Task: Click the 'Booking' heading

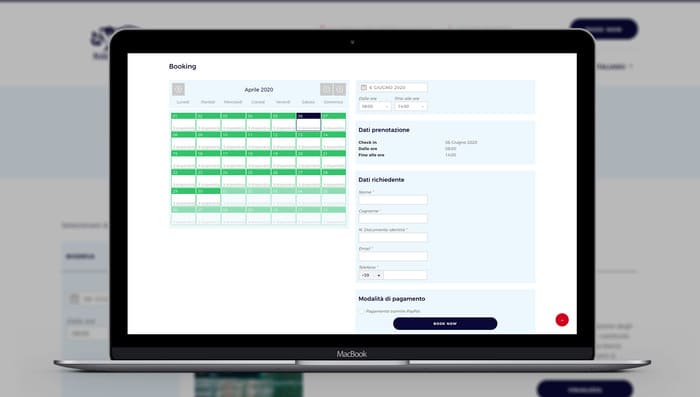Action: (182, 66)
